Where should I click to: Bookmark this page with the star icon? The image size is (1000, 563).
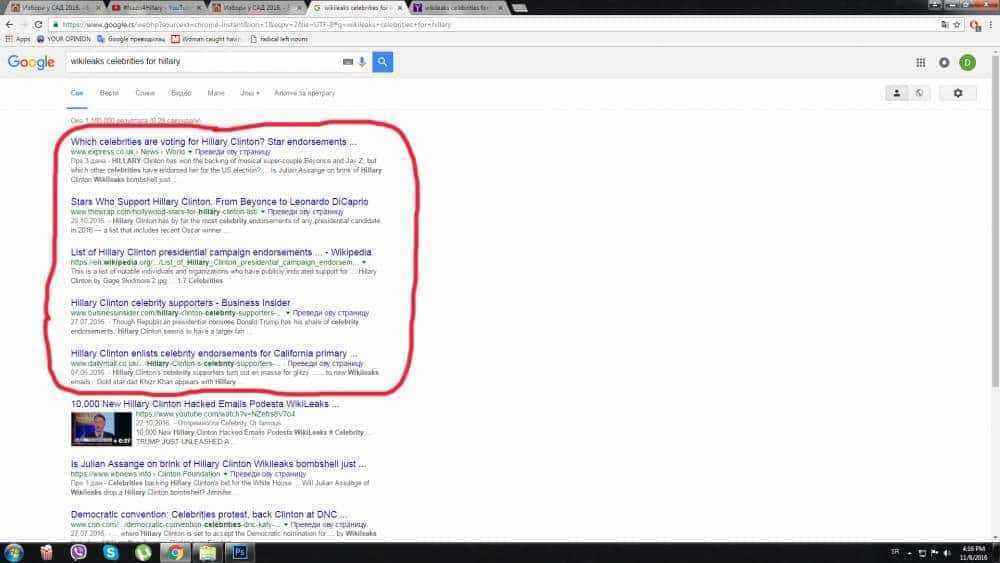(x=957, y=24)
